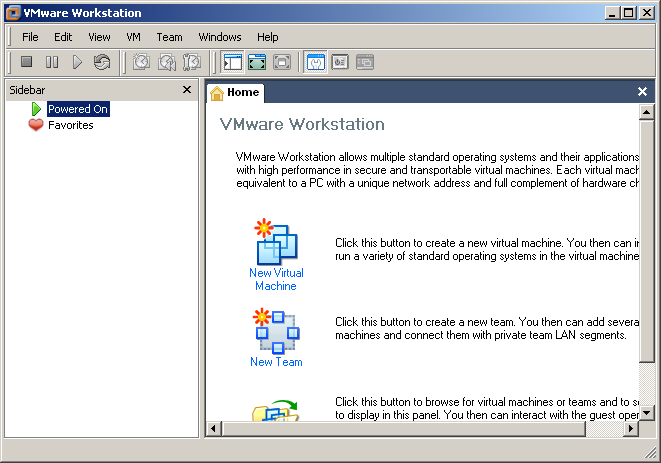Click the New Team icon
This screenshot has width=661, height=463.
[x=276, y=331]
